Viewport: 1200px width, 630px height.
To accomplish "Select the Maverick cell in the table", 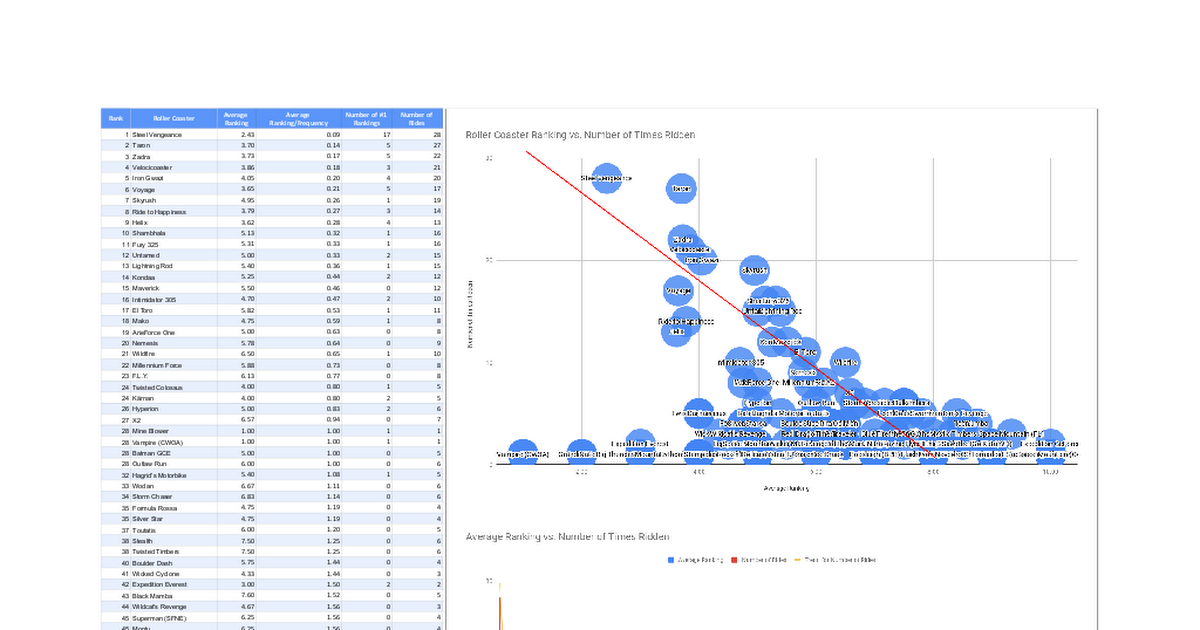I will tap(172, 288).
